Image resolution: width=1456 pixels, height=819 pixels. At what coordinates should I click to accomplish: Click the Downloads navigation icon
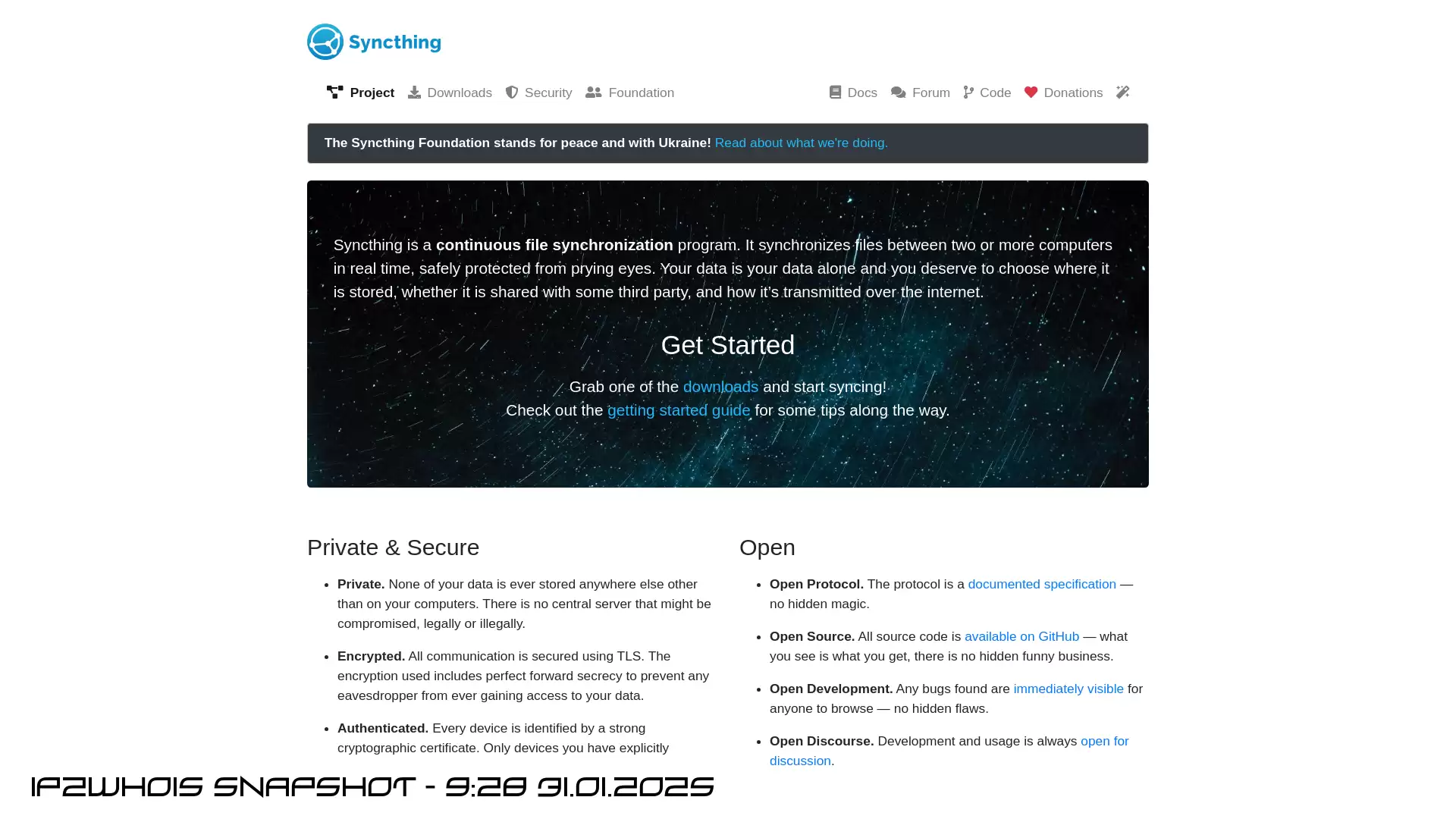click(x=413, y=92)
